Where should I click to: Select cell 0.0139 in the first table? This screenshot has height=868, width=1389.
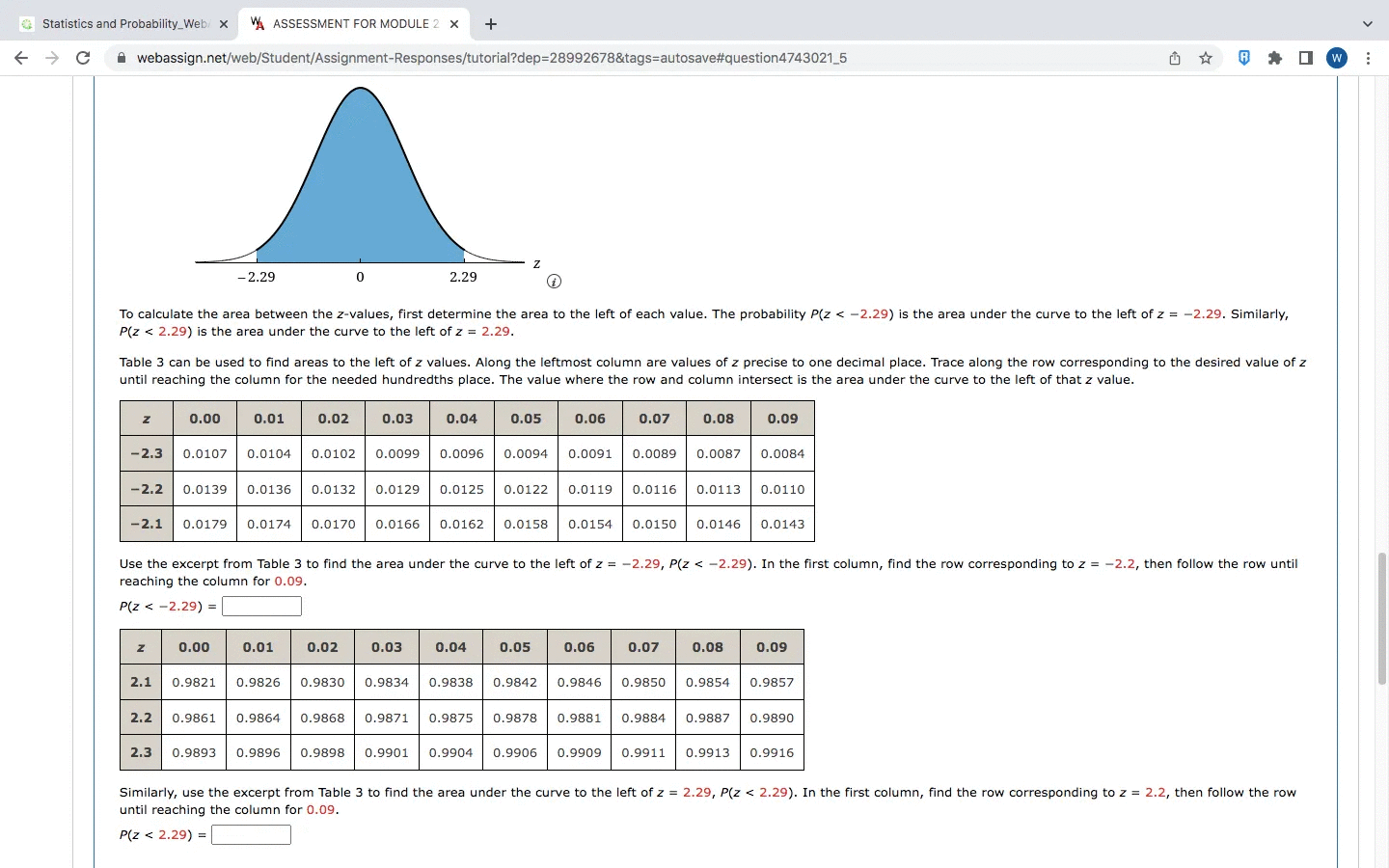[204, 489]
